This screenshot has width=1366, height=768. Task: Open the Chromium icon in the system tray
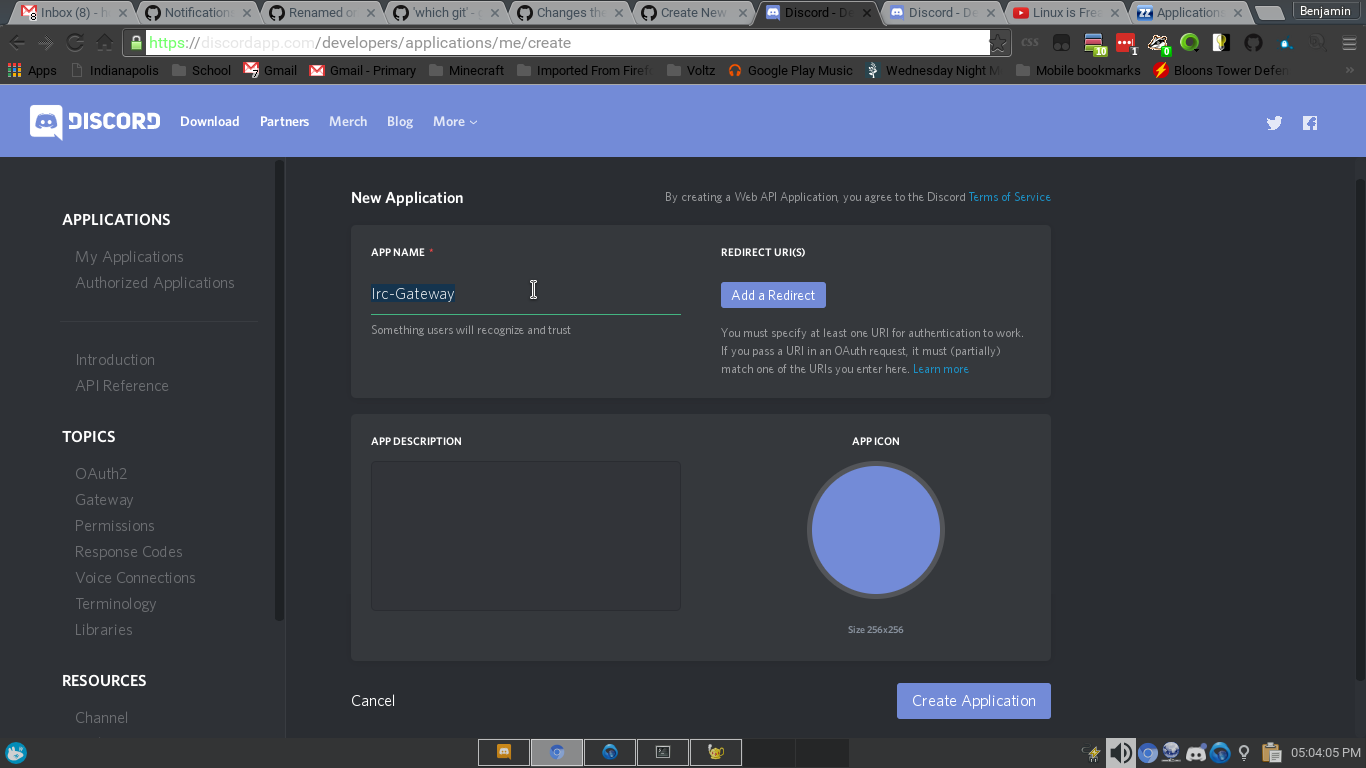point(1148,752)
